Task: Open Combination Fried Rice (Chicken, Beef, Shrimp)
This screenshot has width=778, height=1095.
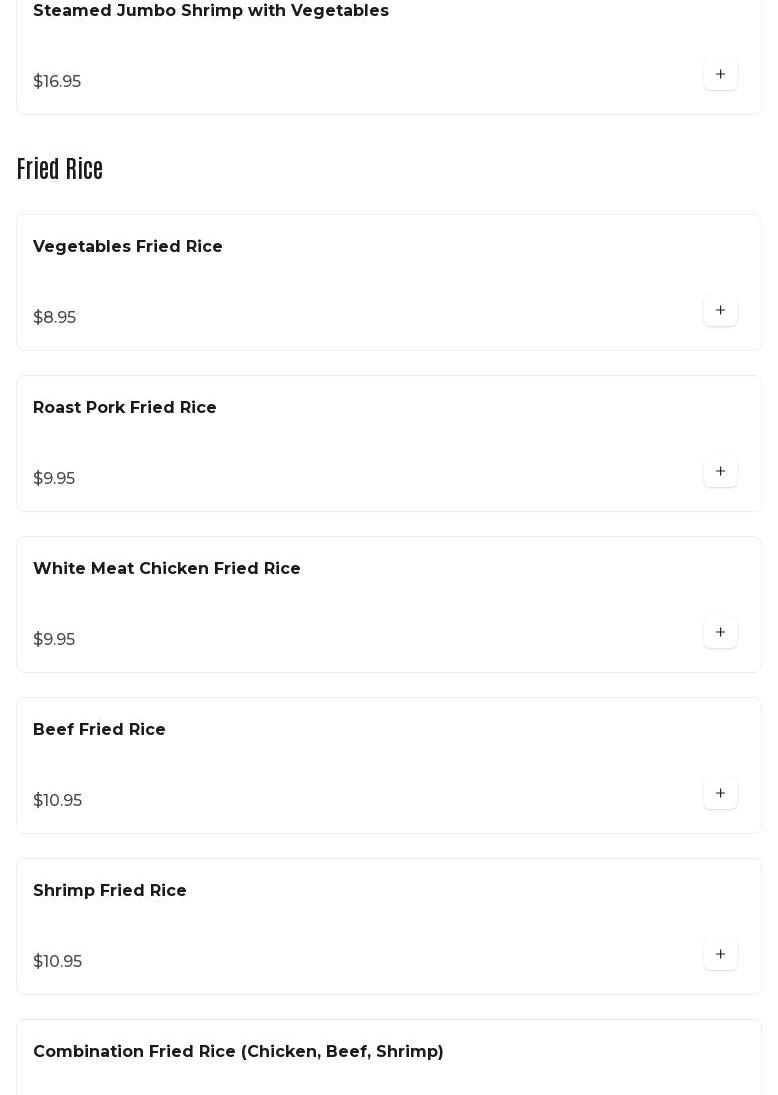Action: coord(238,1052)
